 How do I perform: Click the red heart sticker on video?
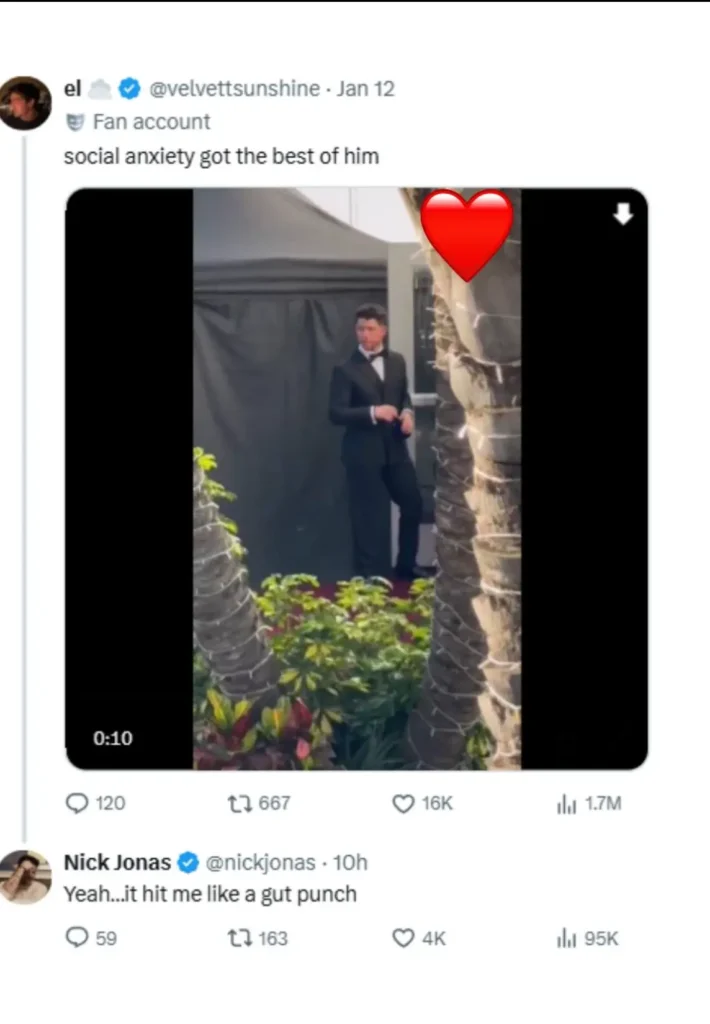coord(466,233)
